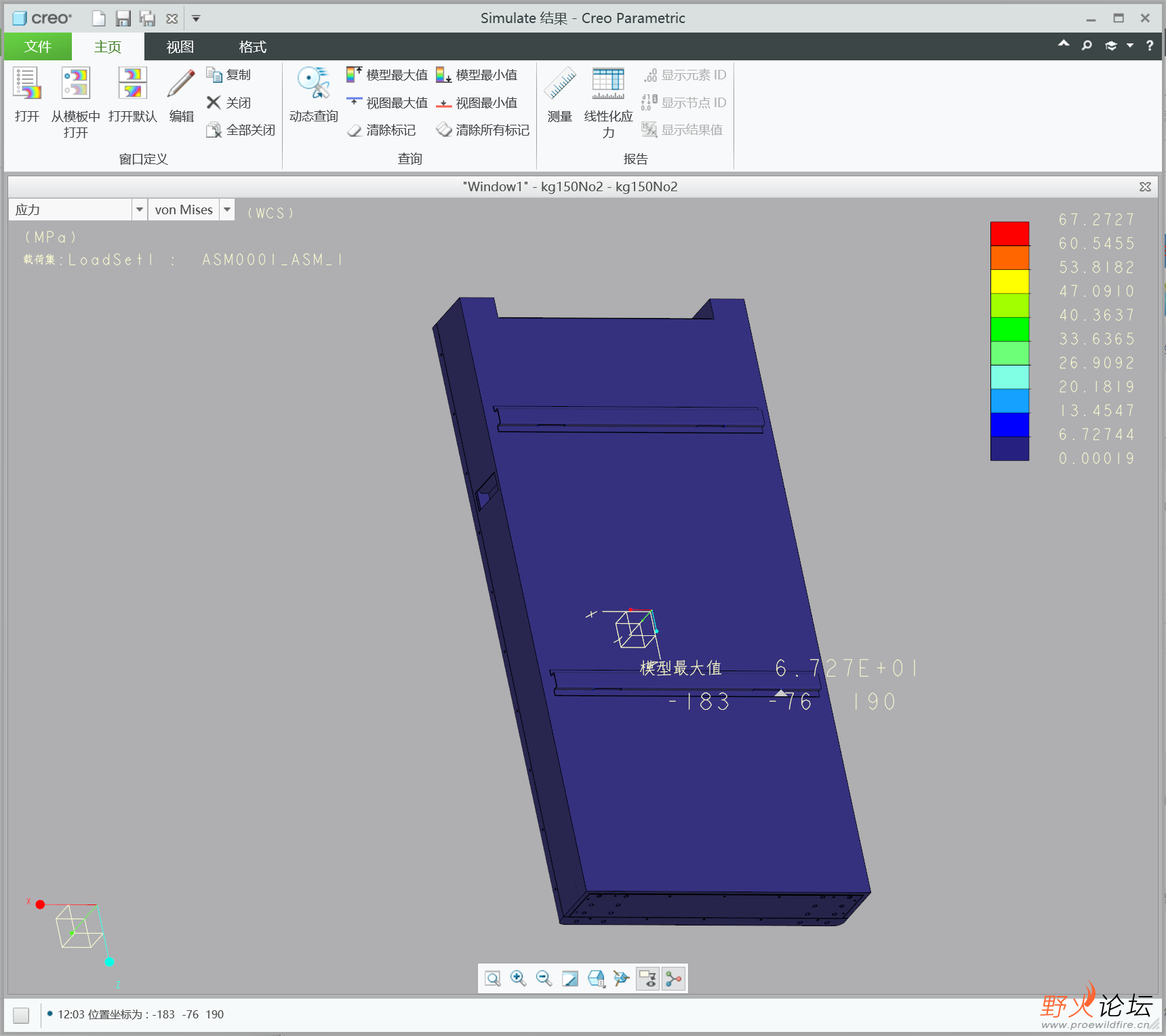
Task: Click 全部关闭 close all button
Action: coord(241,130)
